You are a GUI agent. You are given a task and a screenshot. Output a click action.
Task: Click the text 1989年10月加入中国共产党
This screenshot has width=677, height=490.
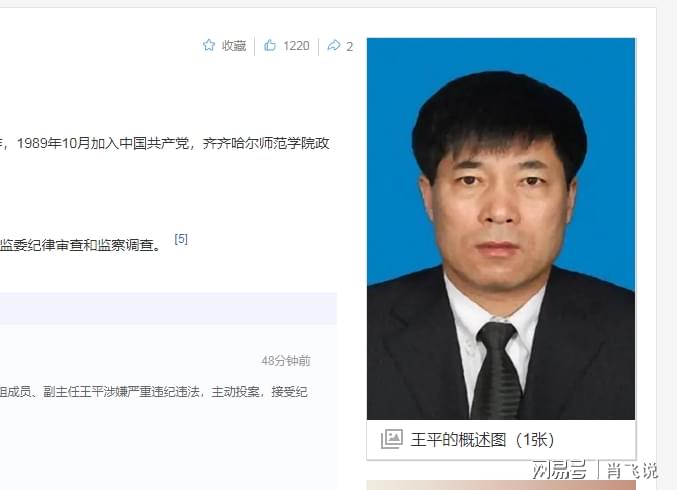coord(103,143)
